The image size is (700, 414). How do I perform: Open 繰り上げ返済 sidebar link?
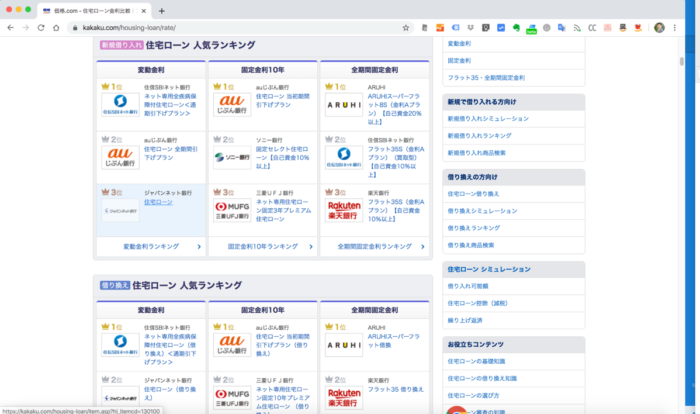(x=465, y=320)
